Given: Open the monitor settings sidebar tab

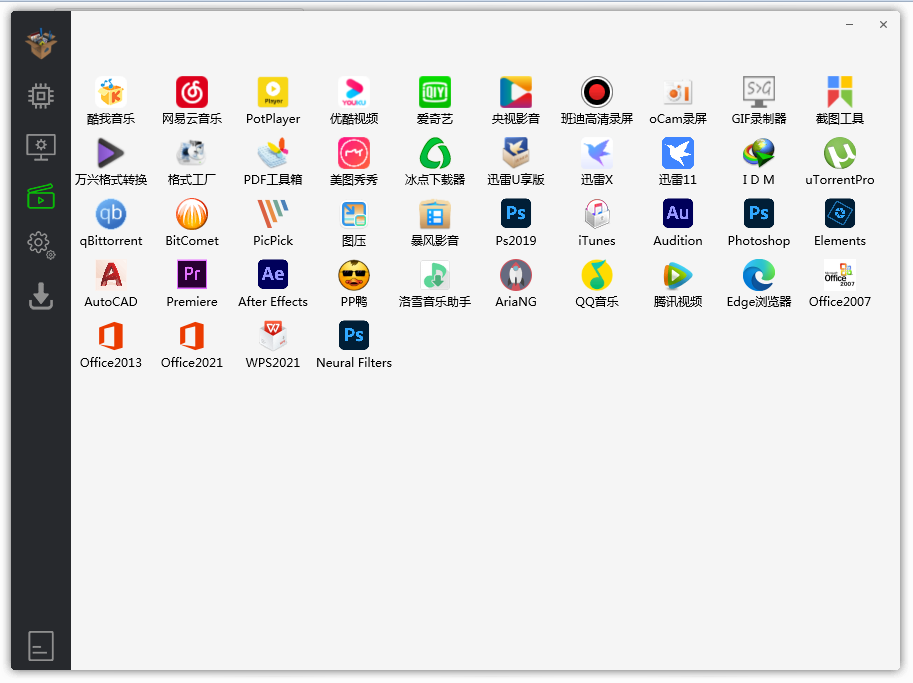Looking at the screenshot, I should point(41,147).
